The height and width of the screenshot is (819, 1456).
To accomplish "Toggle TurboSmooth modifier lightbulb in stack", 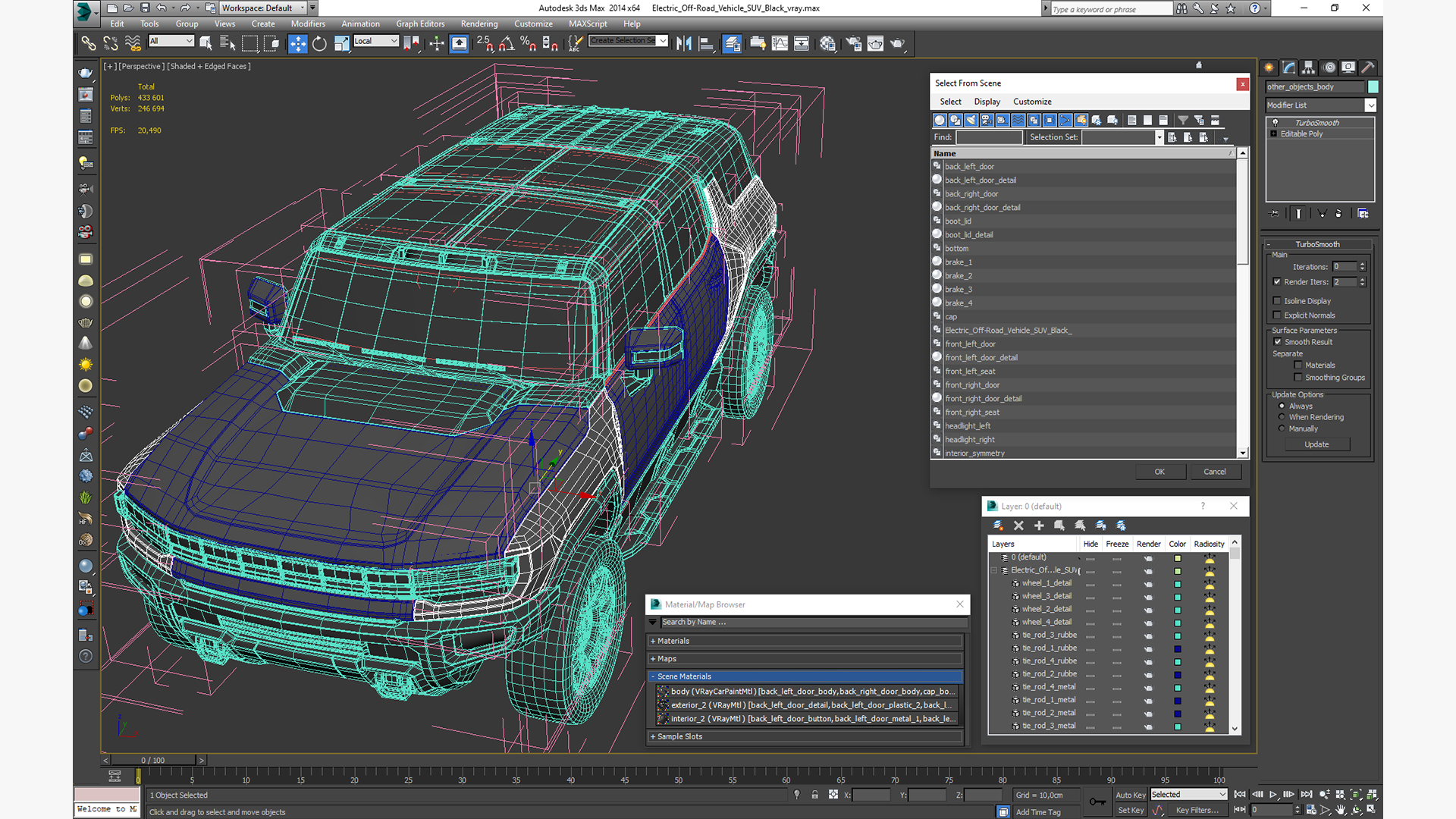I will [1275, 123].
